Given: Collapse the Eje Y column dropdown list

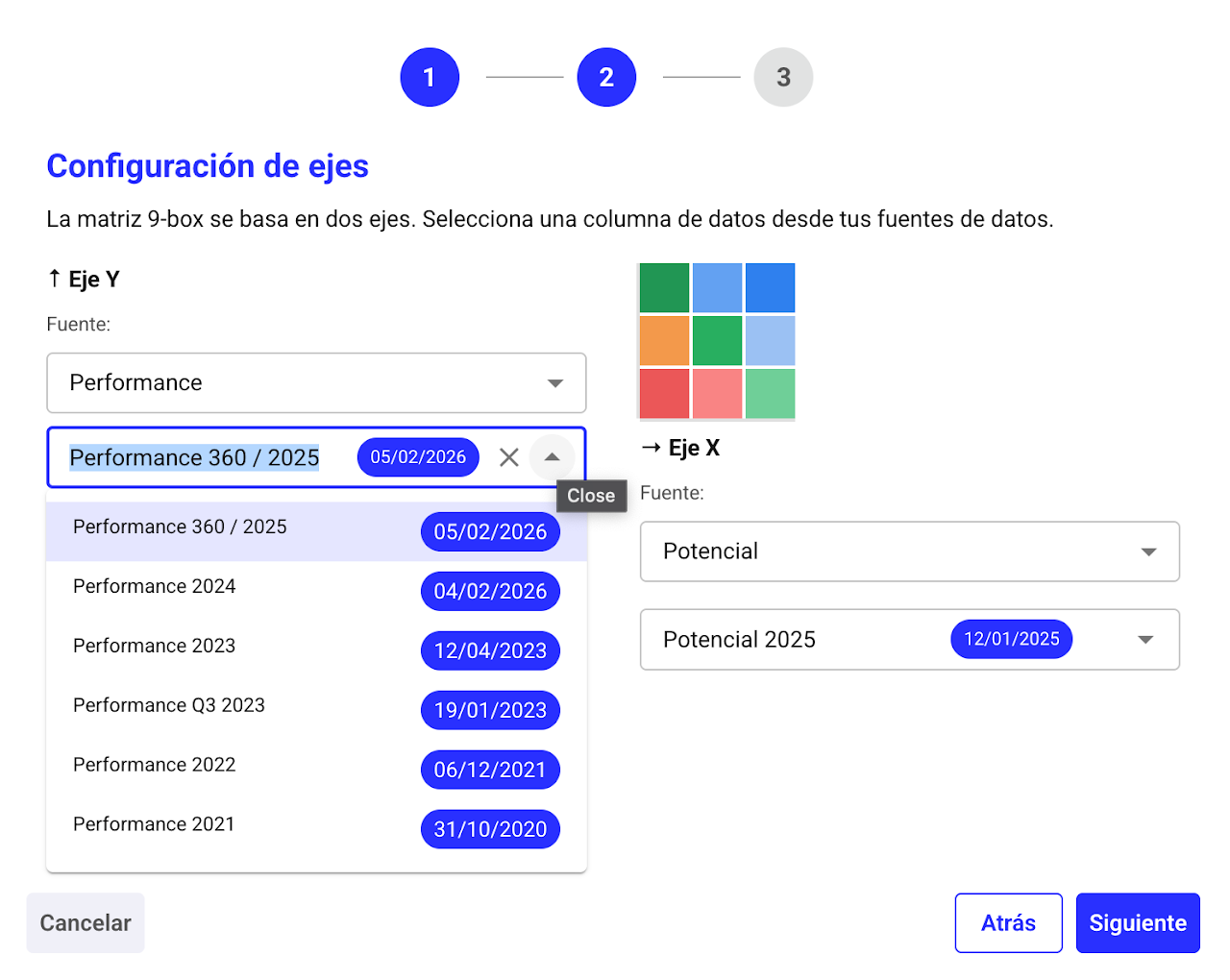Looking at the screenshot, I should coord(552,457).
